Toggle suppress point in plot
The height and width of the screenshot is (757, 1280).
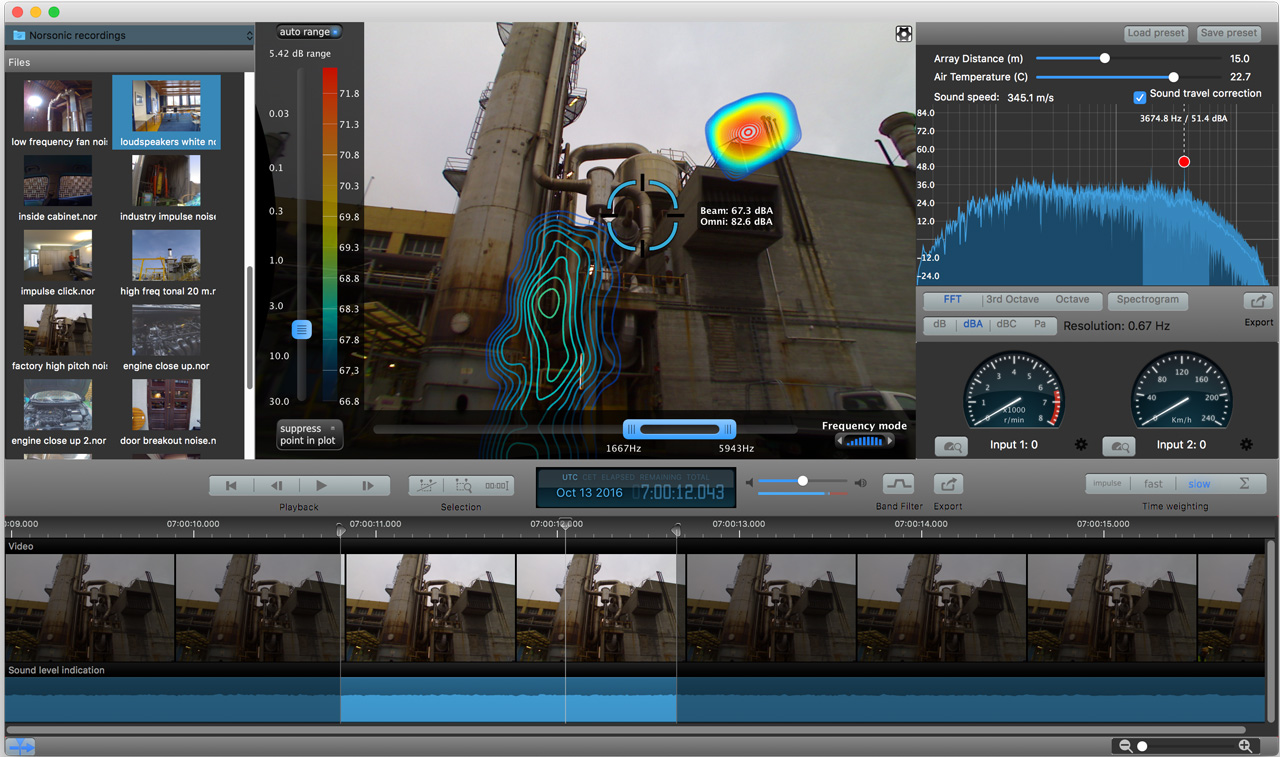pyautogui.click(x=309, y=434)
